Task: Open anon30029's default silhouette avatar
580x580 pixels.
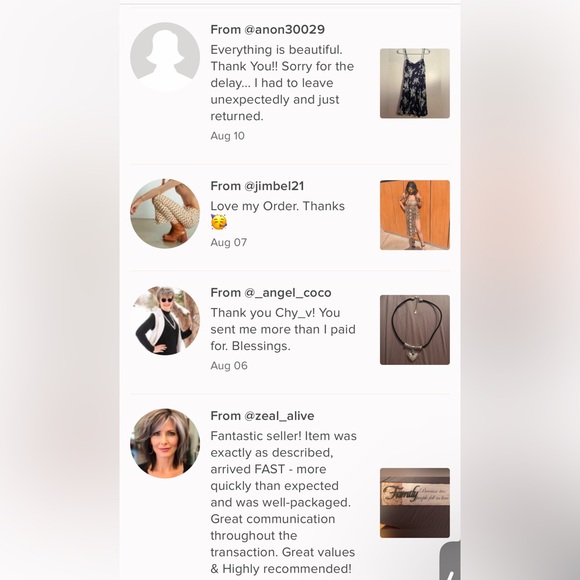Action: (x=165, y=57)
